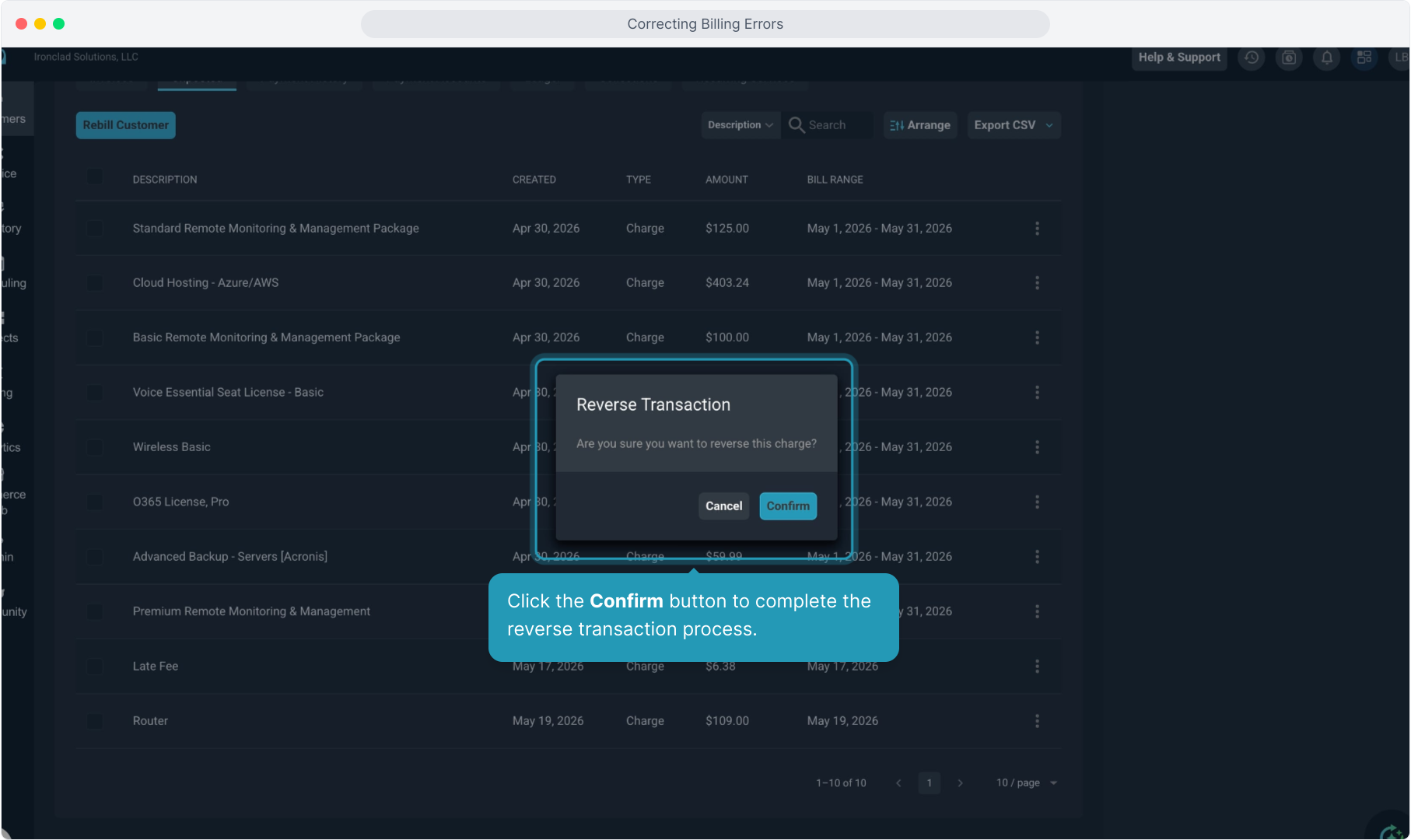Viewport: 1411px width, 840px height.
Task: Check the Router row checkbox
Action: tap(95, 722)
